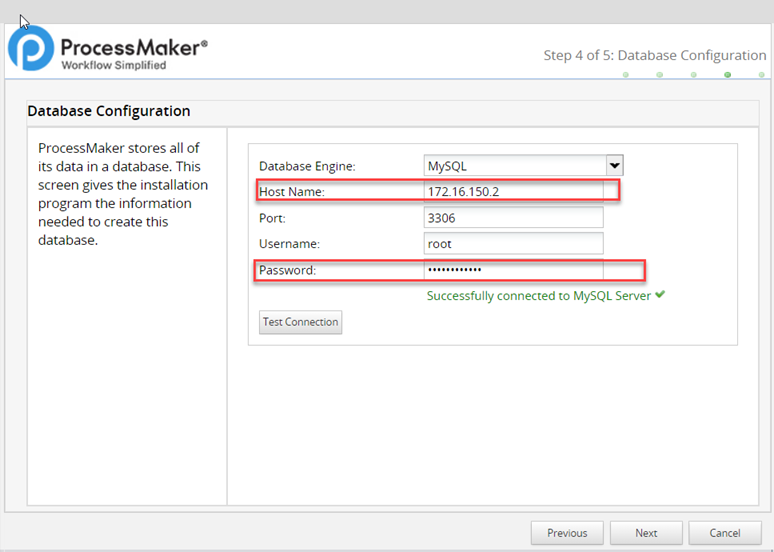Select the Password input field

[513, 270]
